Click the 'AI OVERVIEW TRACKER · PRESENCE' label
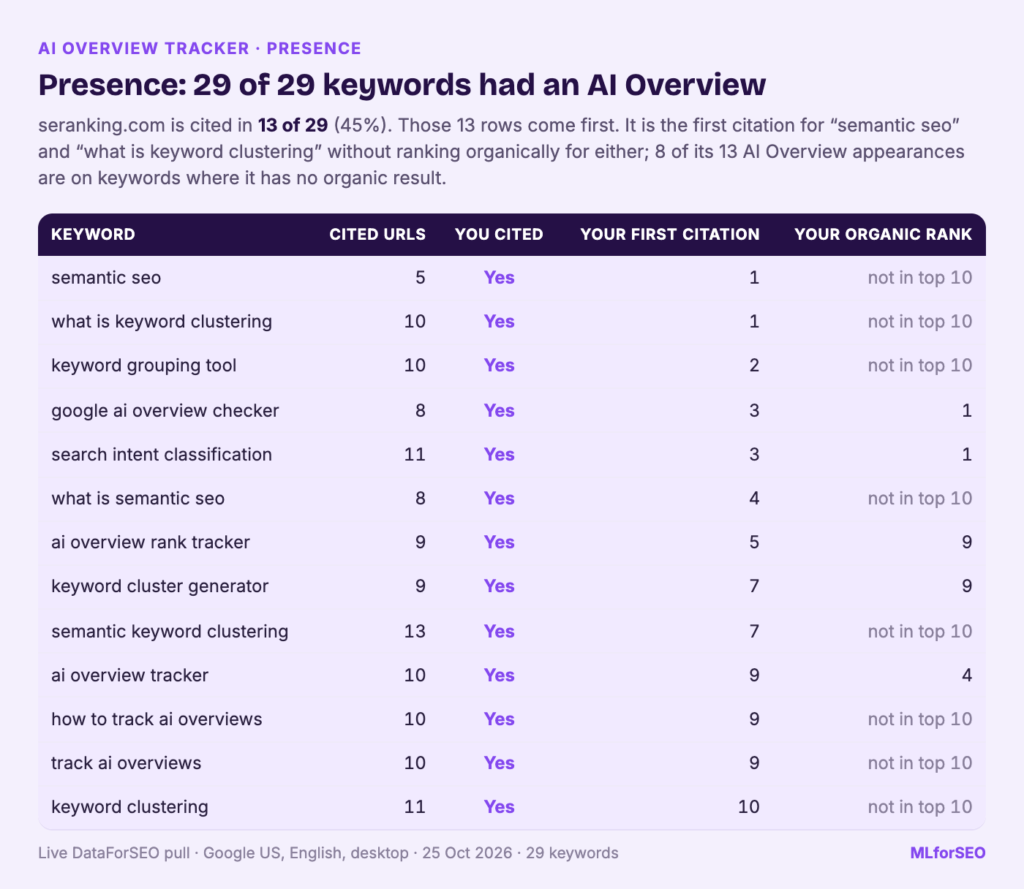This screenshot has height=889, width=1024. click(199, 48)
